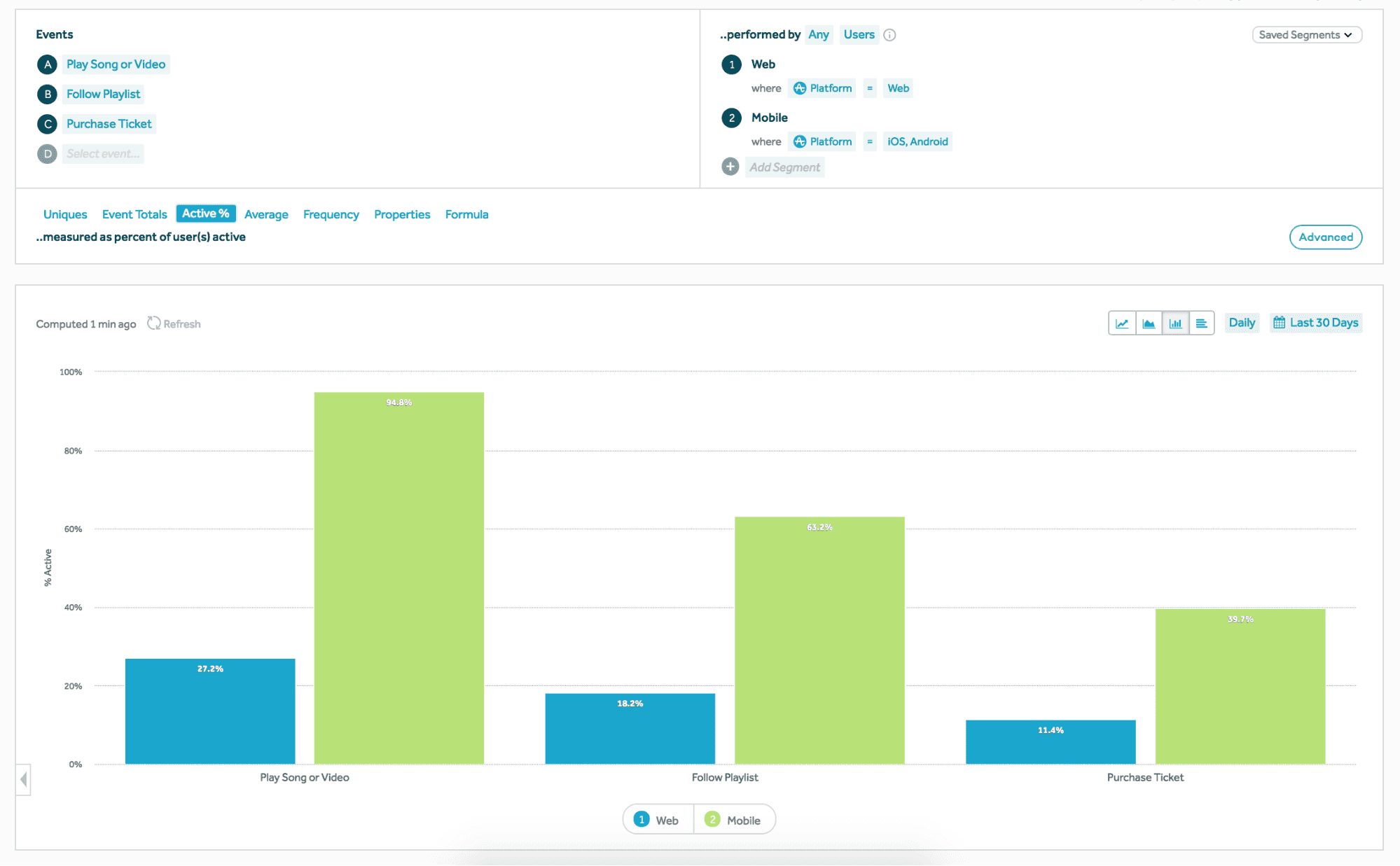Image resolution: width=1400 pixels, height=866 pixels.
Task: Switch to the stacked area chart view
Action: (1149, 323)
